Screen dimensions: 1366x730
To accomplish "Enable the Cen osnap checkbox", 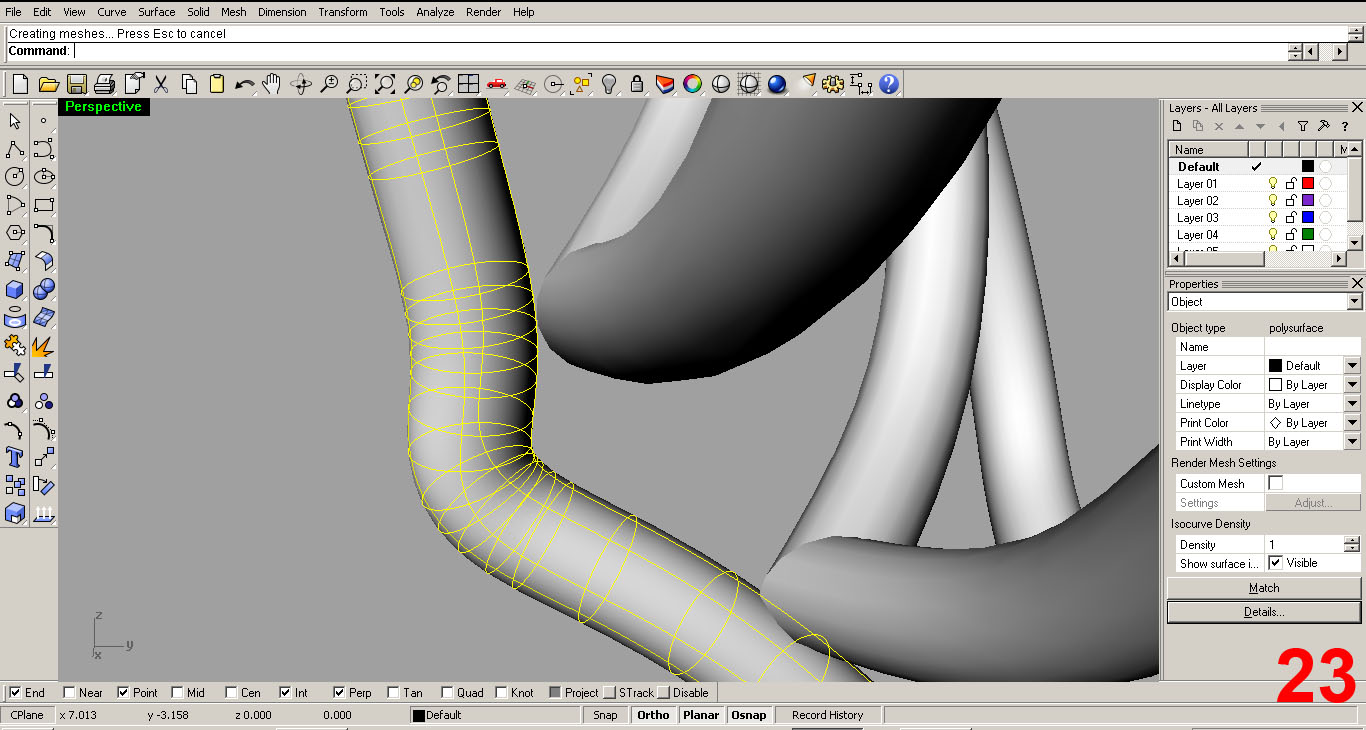I will (x=231, y=692).
